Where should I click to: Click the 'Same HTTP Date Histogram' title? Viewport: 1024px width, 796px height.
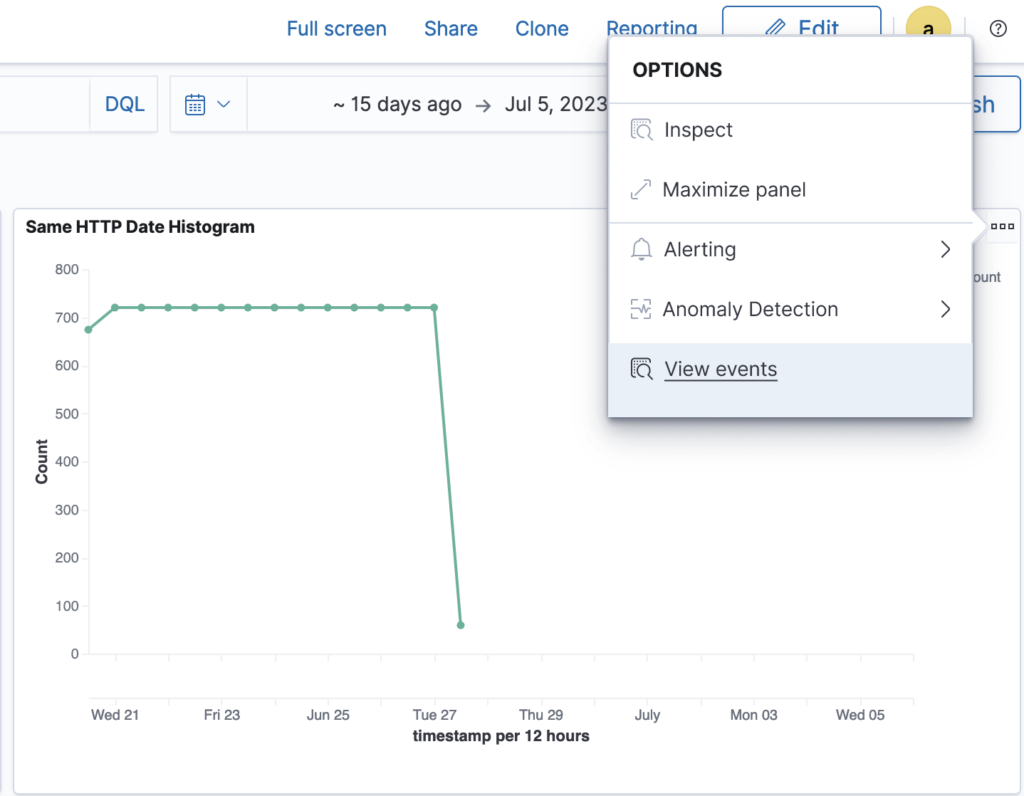pyautogui.click(x=140, y=227)
